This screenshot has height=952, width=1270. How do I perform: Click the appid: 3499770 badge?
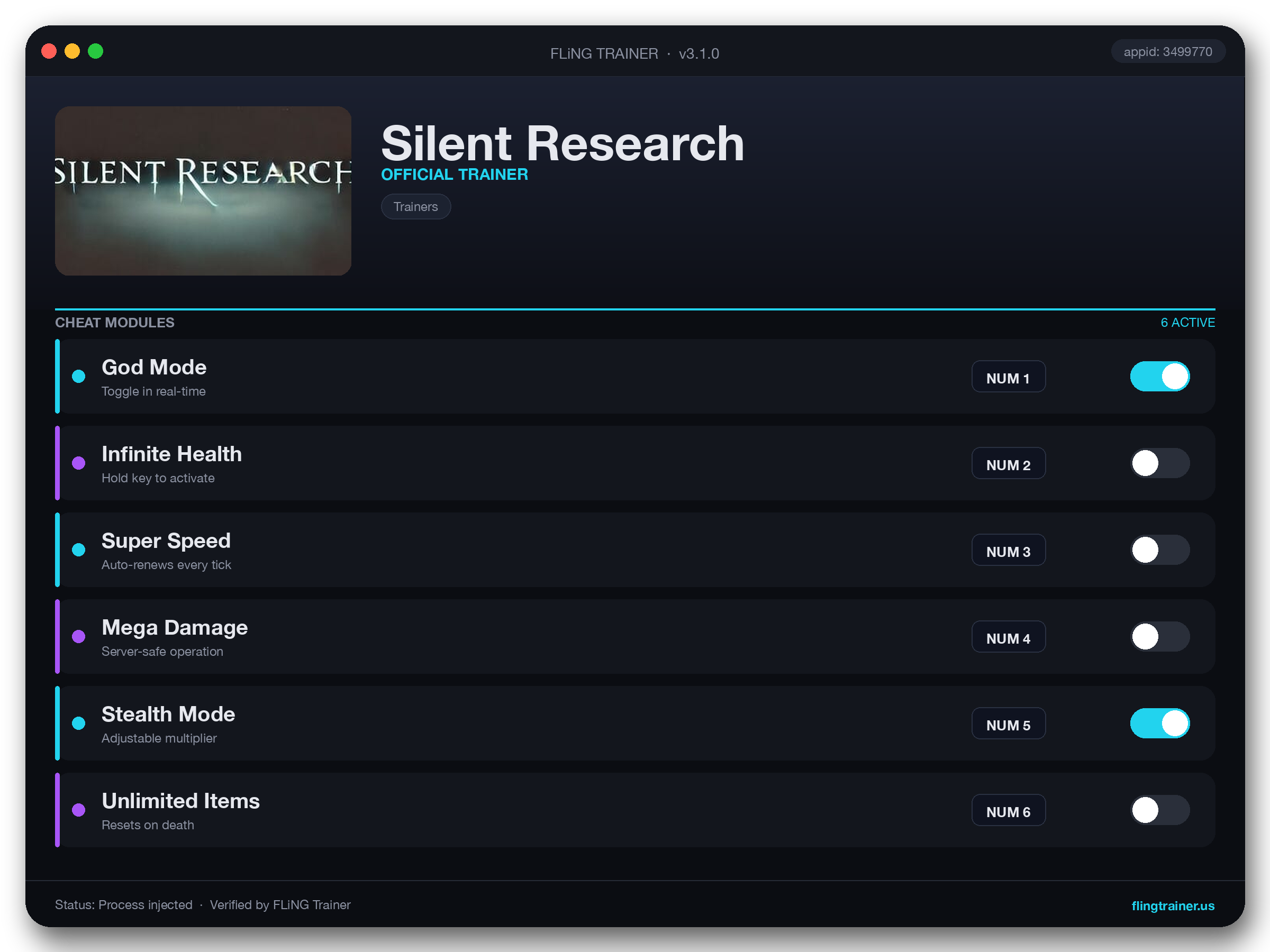click(1168, 52)
